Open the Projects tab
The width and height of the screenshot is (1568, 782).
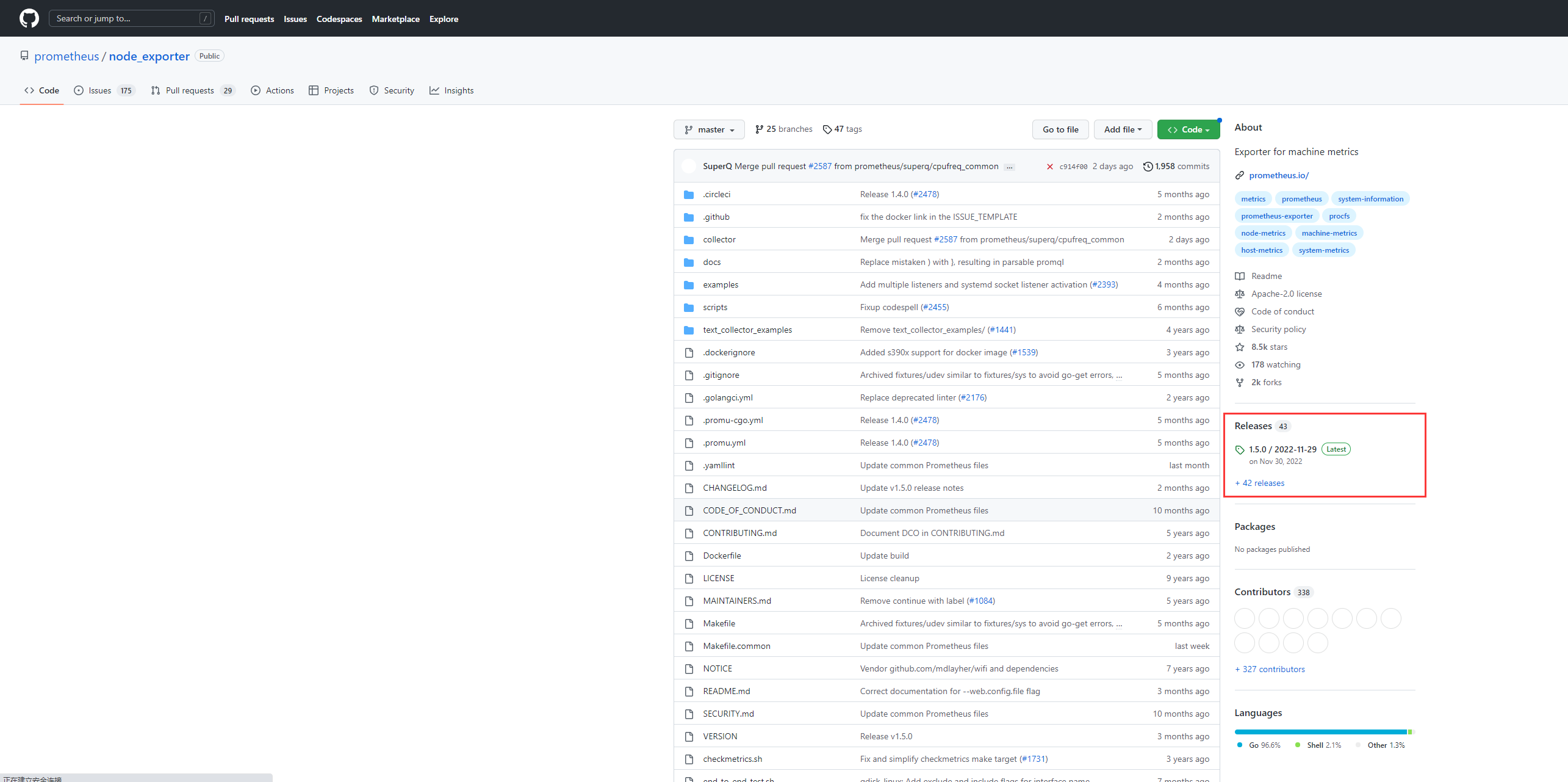coord(331,90)
